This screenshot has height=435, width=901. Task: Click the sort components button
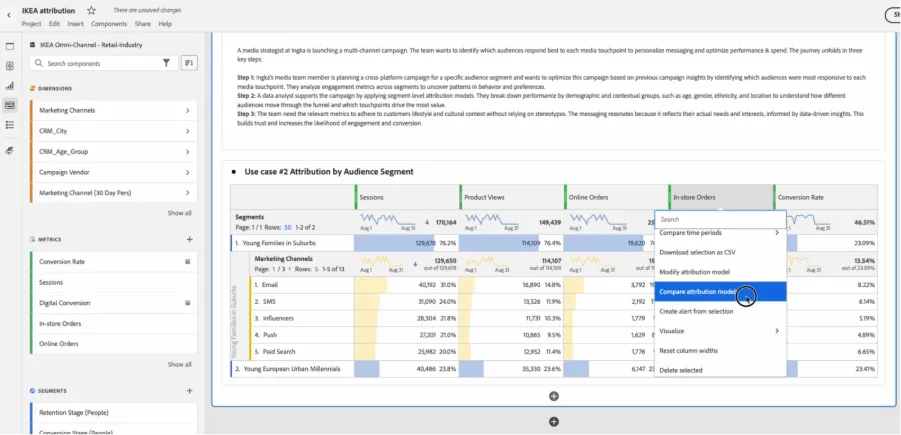[189, 63]
